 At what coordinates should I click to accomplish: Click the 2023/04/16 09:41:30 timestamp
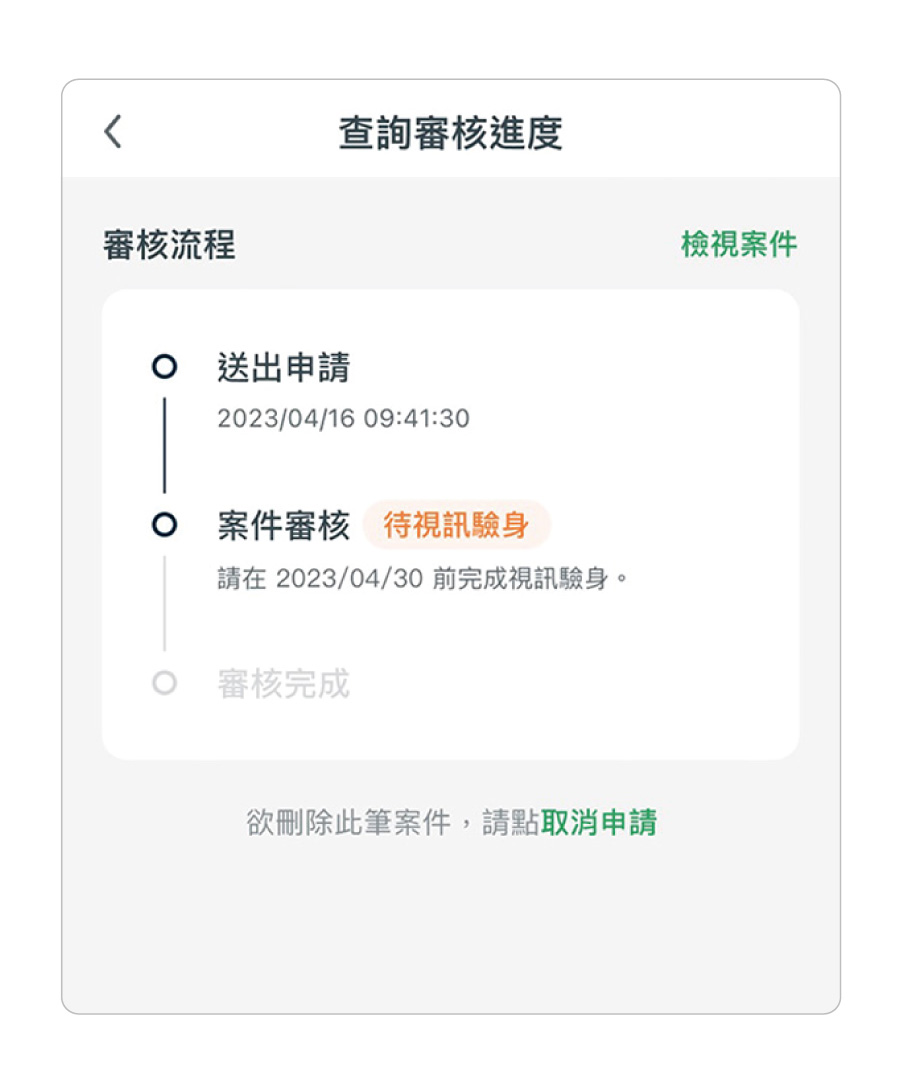(343, 418)
